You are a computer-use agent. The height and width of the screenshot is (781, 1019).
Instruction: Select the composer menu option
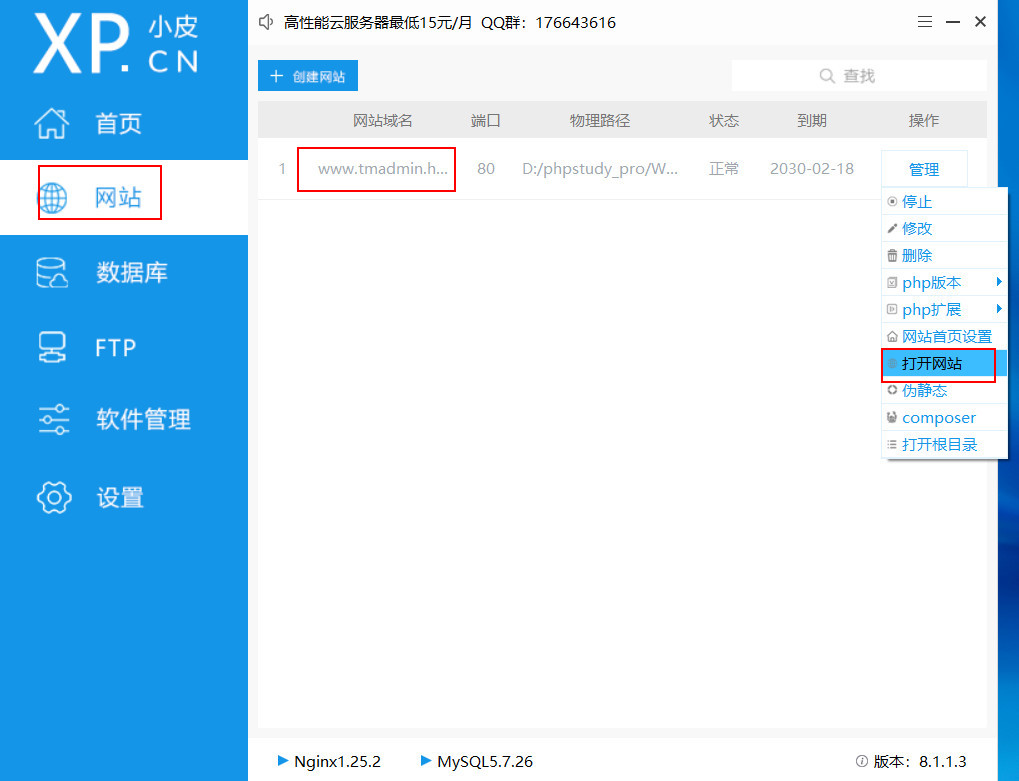[938, 418]
